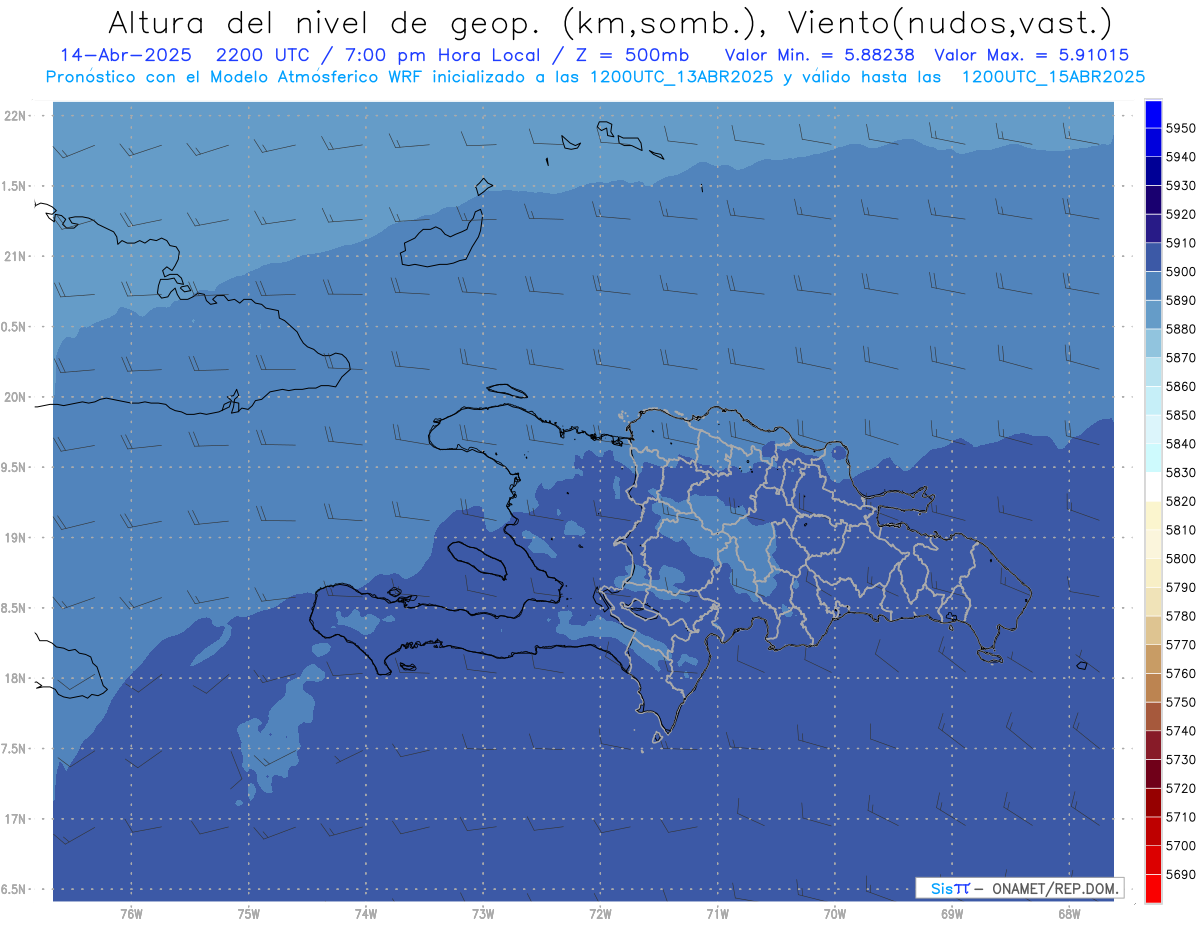This screenshot has height=927, width=1200.
Task: Click the 5930 colorbar label
Action: (1181, 186)
